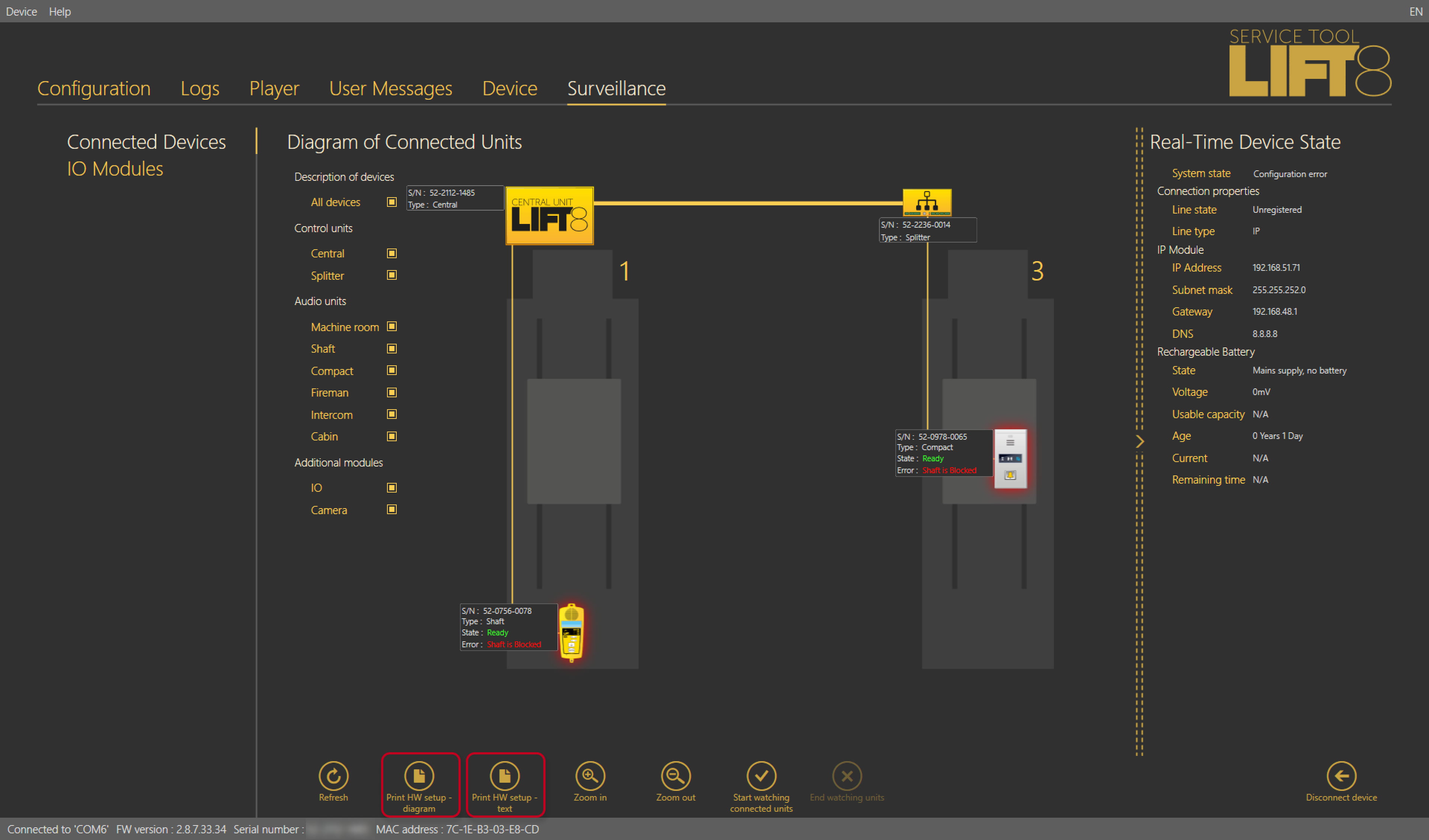This screenshot has width=1429, height=840.
Task: Click elevator shaft number 3 cabin
Action: point(989,442)
